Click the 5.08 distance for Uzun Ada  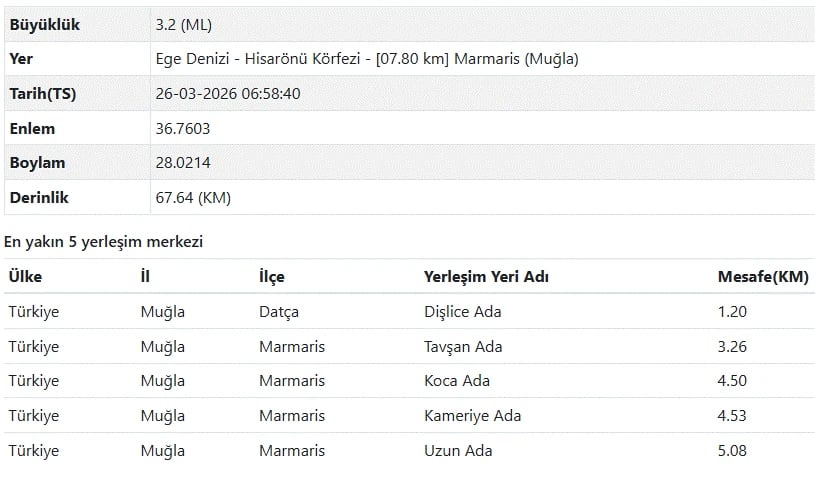pos(732,451)
